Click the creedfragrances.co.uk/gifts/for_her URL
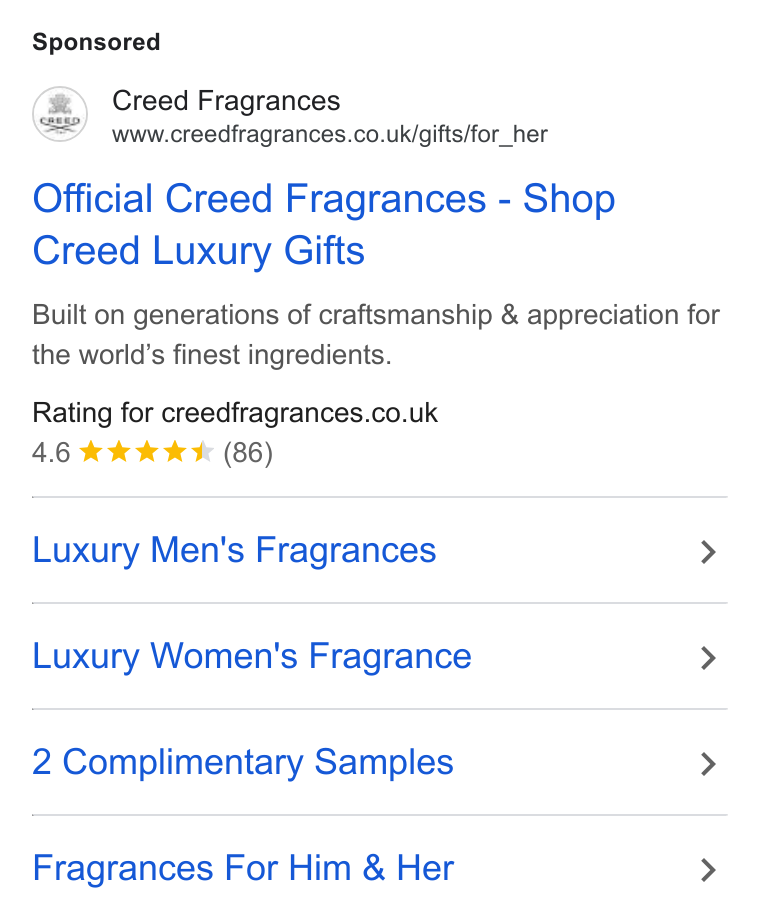760x920 pixels. 330,135
